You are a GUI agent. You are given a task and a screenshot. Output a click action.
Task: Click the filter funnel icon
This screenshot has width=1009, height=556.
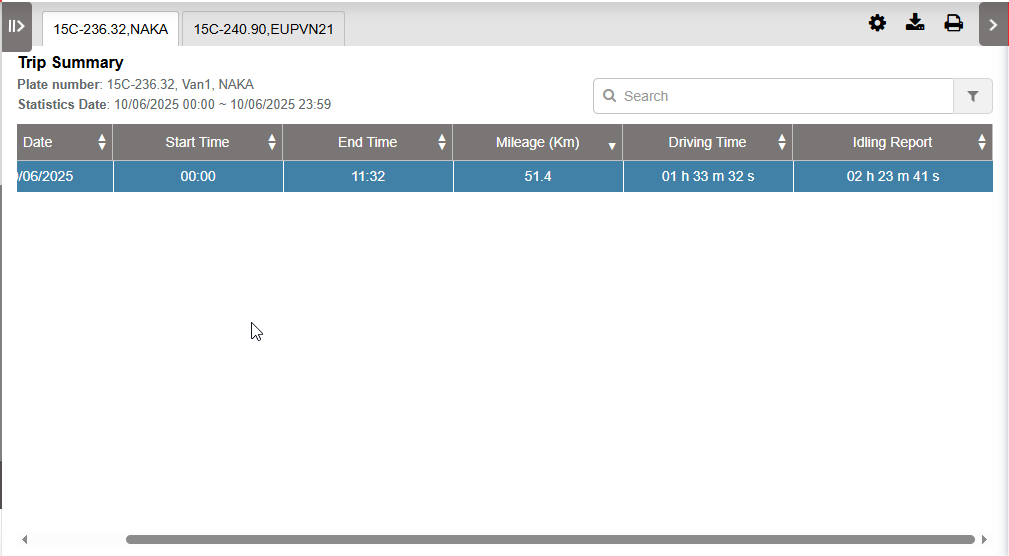tap(973, 96)
